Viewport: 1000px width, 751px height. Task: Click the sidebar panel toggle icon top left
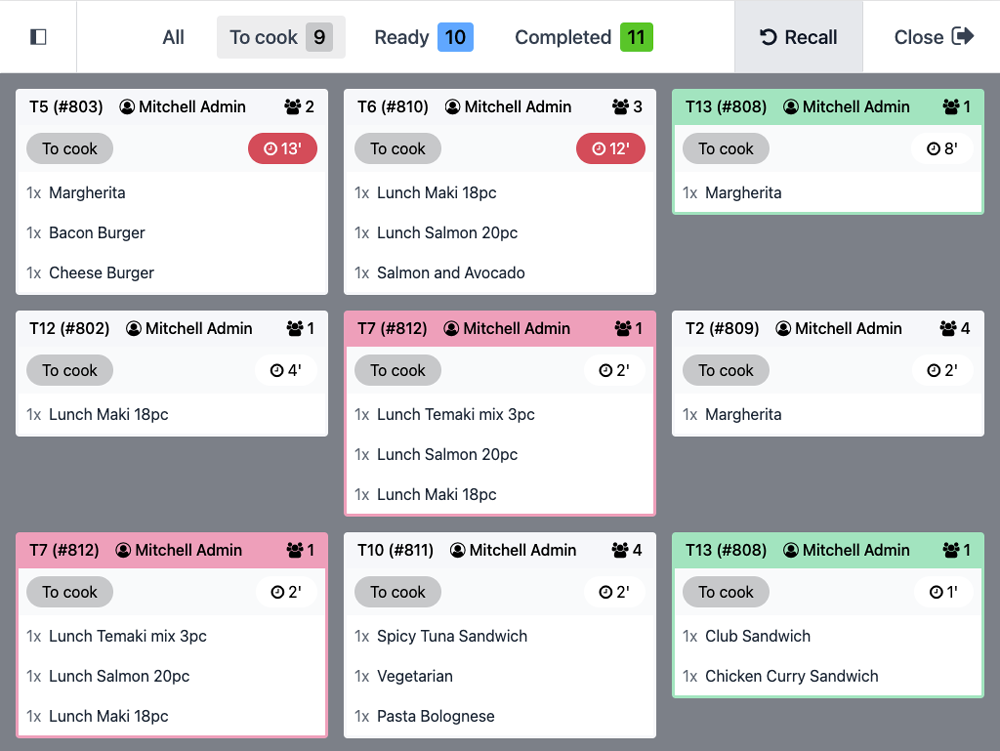[38, 36]
